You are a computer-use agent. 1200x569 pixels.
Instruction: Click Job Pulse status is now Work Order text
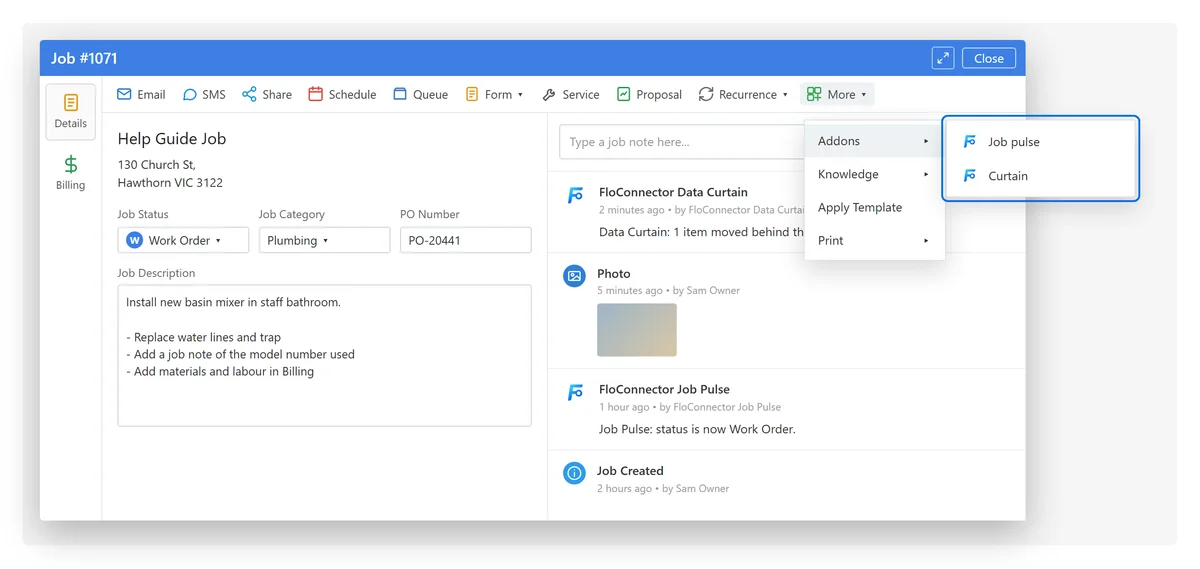(x=697, y=430)
